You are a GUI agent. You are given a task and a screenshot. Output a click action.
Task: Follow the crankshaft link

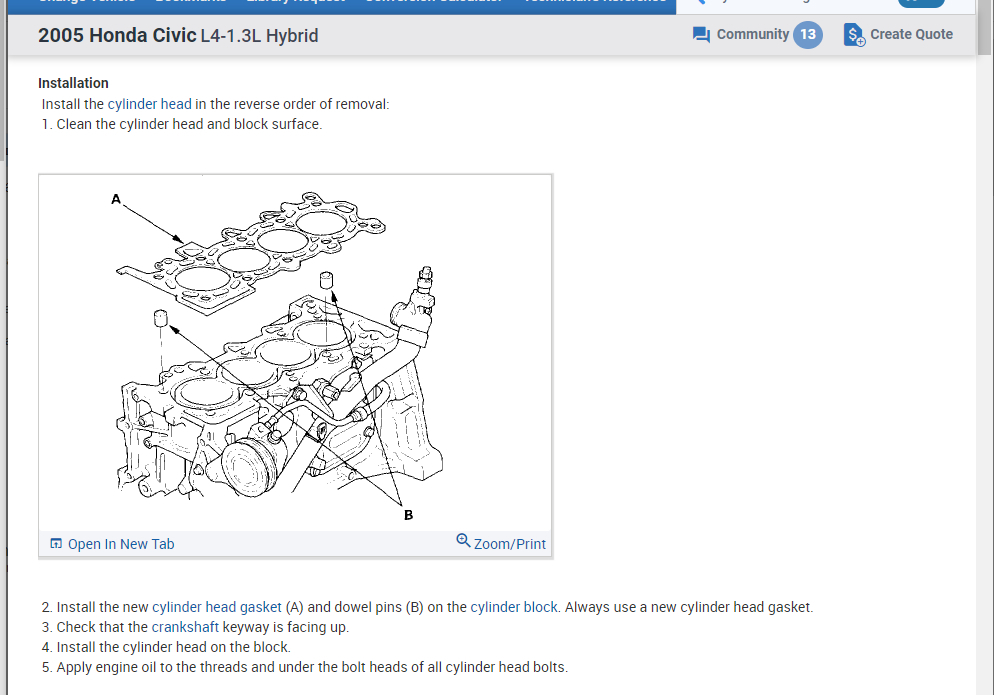point(185,627)
